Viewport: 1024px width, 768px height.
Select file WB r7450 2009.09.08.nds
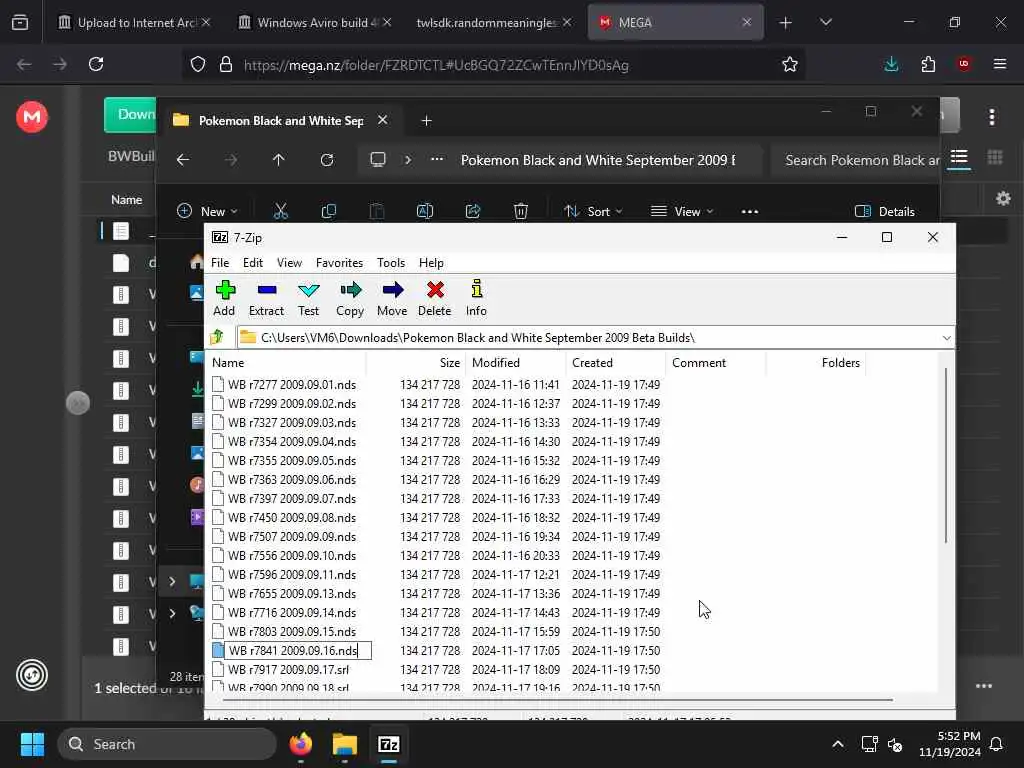[292, 517]
